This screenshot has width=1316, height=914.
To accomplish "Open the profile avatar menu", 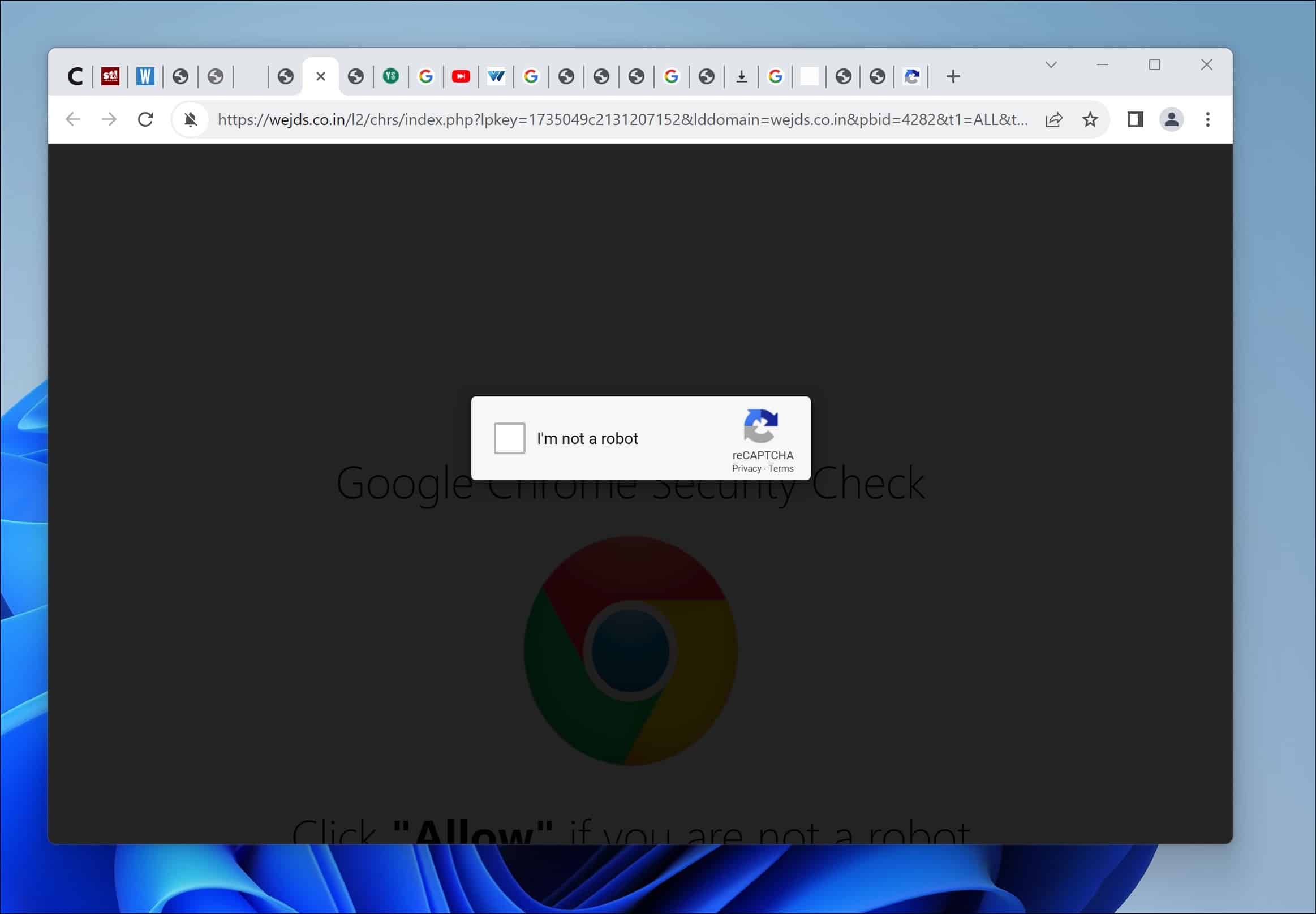I will pos(1172,119).
